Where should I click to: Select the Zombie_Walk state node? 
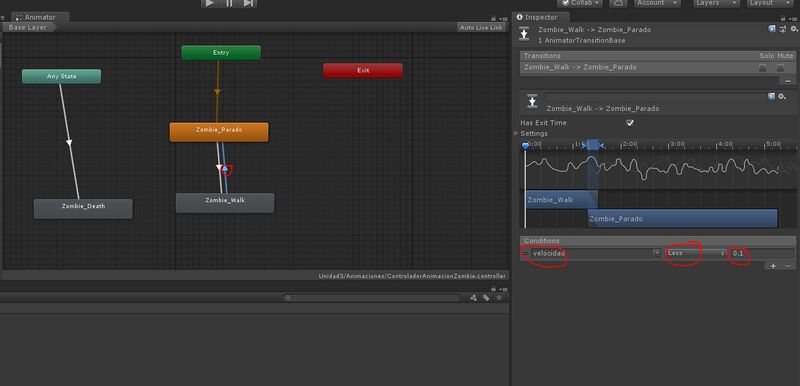pyautogui.click(x=225, y=202)
